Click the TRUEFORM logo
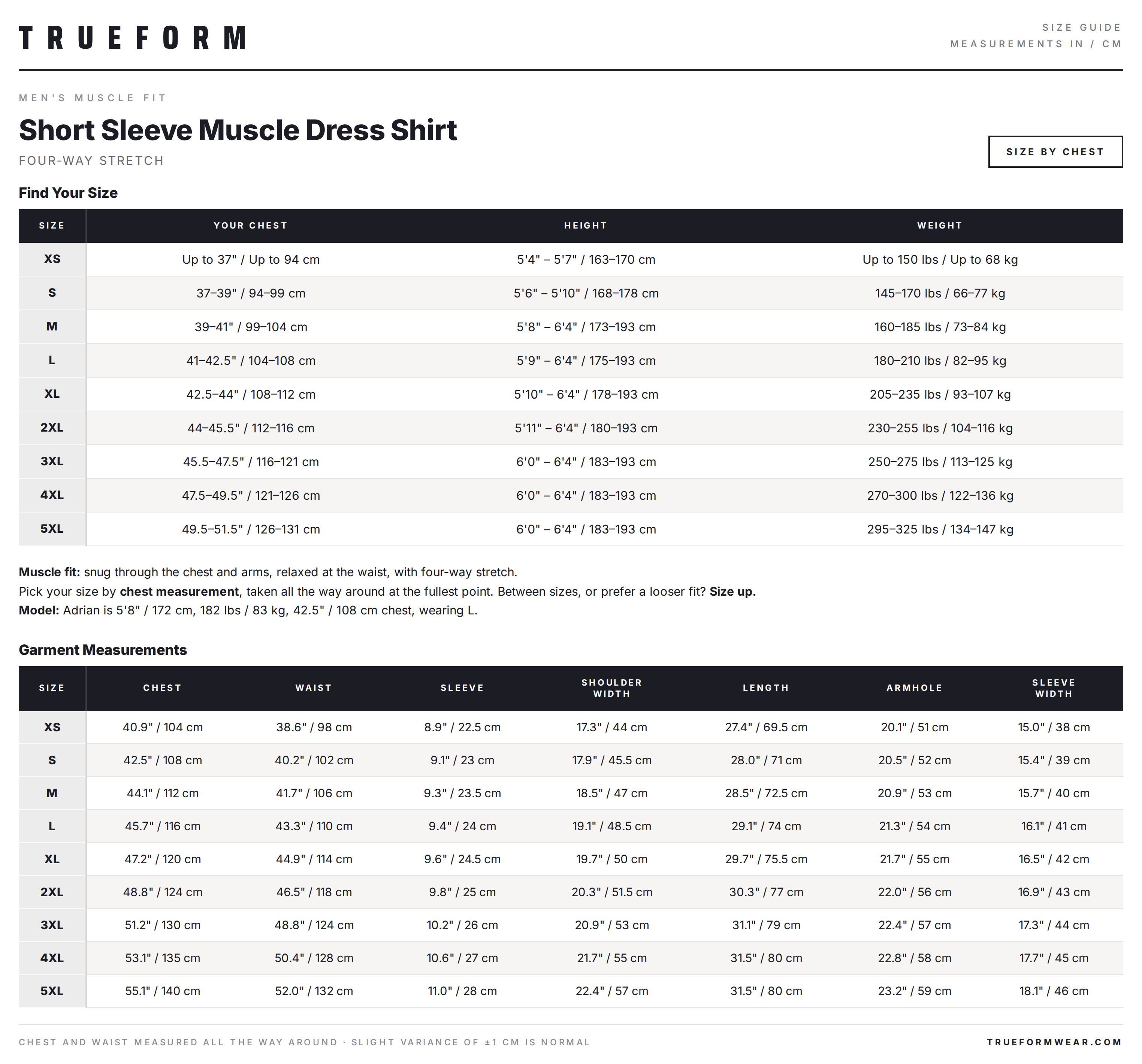 tap(133, 38)
